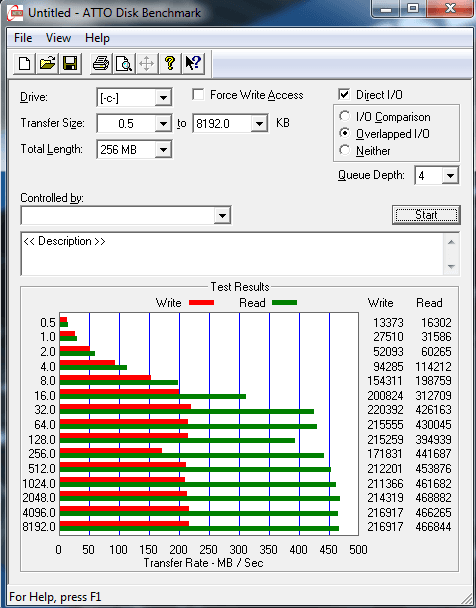Image resolution: width=476 pixels, height=608 pixels.
Task: Click the Read value 430045
Action: [x=433, y=425]
